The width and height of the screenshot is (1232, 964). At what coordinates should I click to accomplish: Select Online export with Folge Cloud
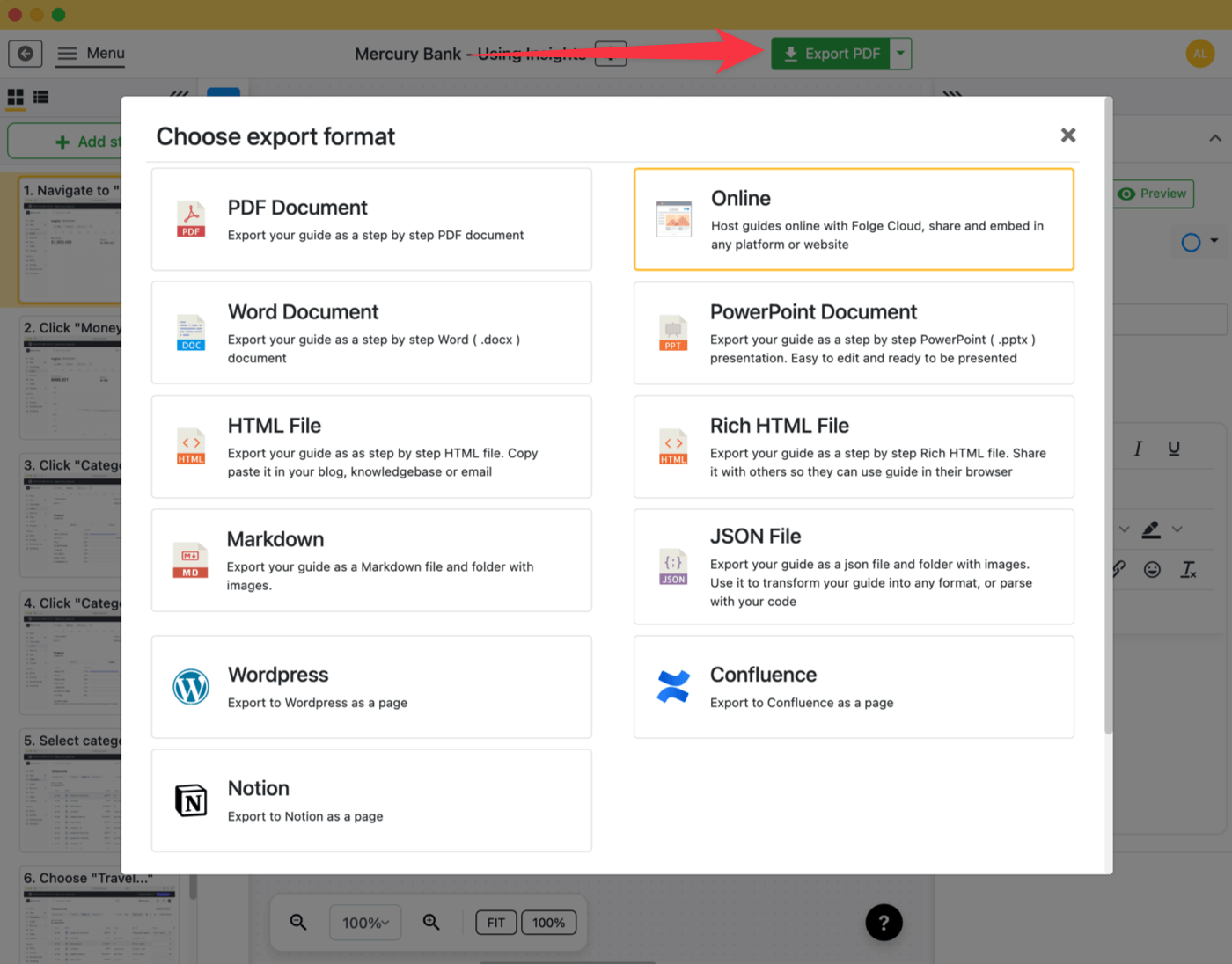point(854,220)
